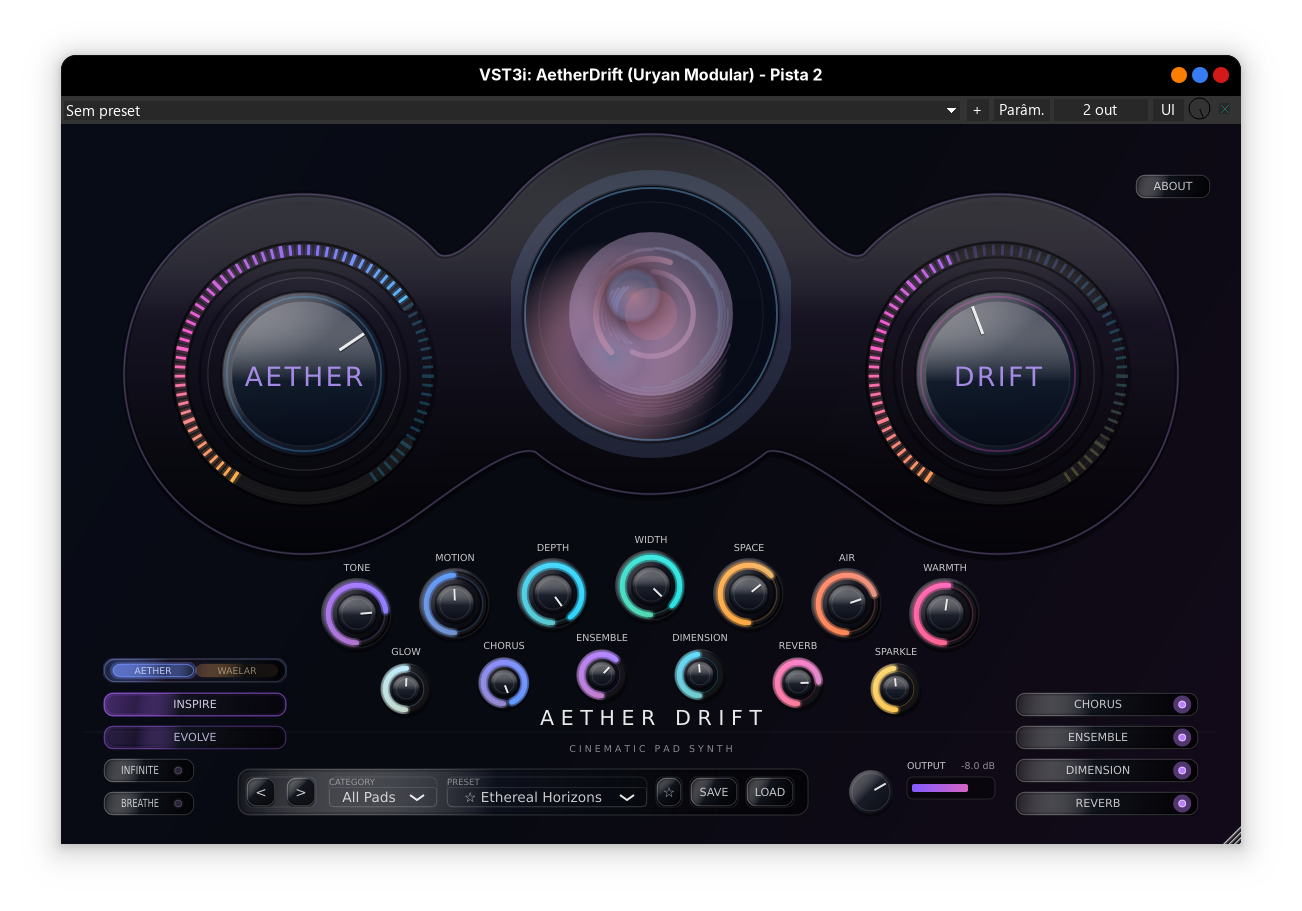This screenshot has height=911, width=1302.
Task: Click the ABOUT button
Action: click(x=1173, y=186)
